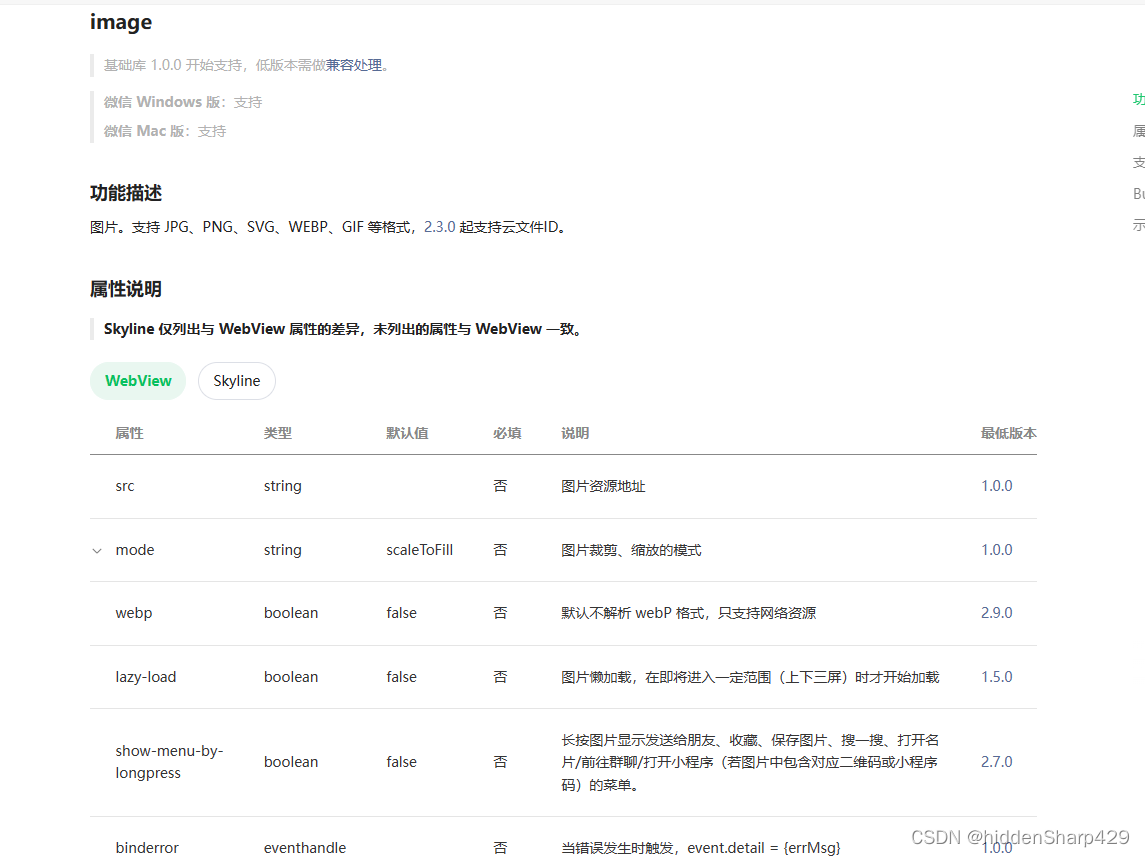Collapse the mode row chevron
Screen dimensions: 1145x857
[x=96, y=550]
